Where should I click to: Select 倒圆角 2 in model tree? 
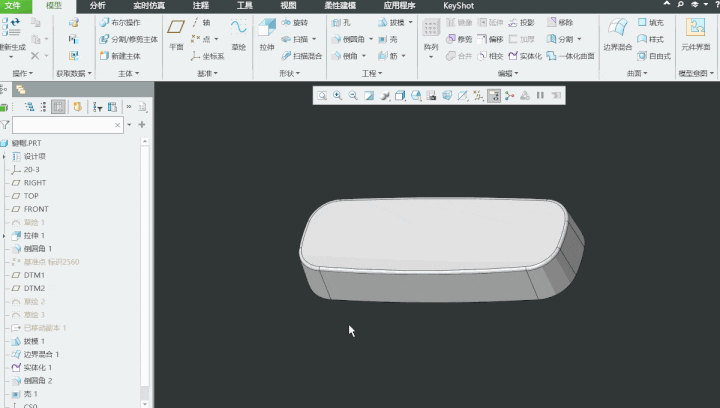click(32, 381)
